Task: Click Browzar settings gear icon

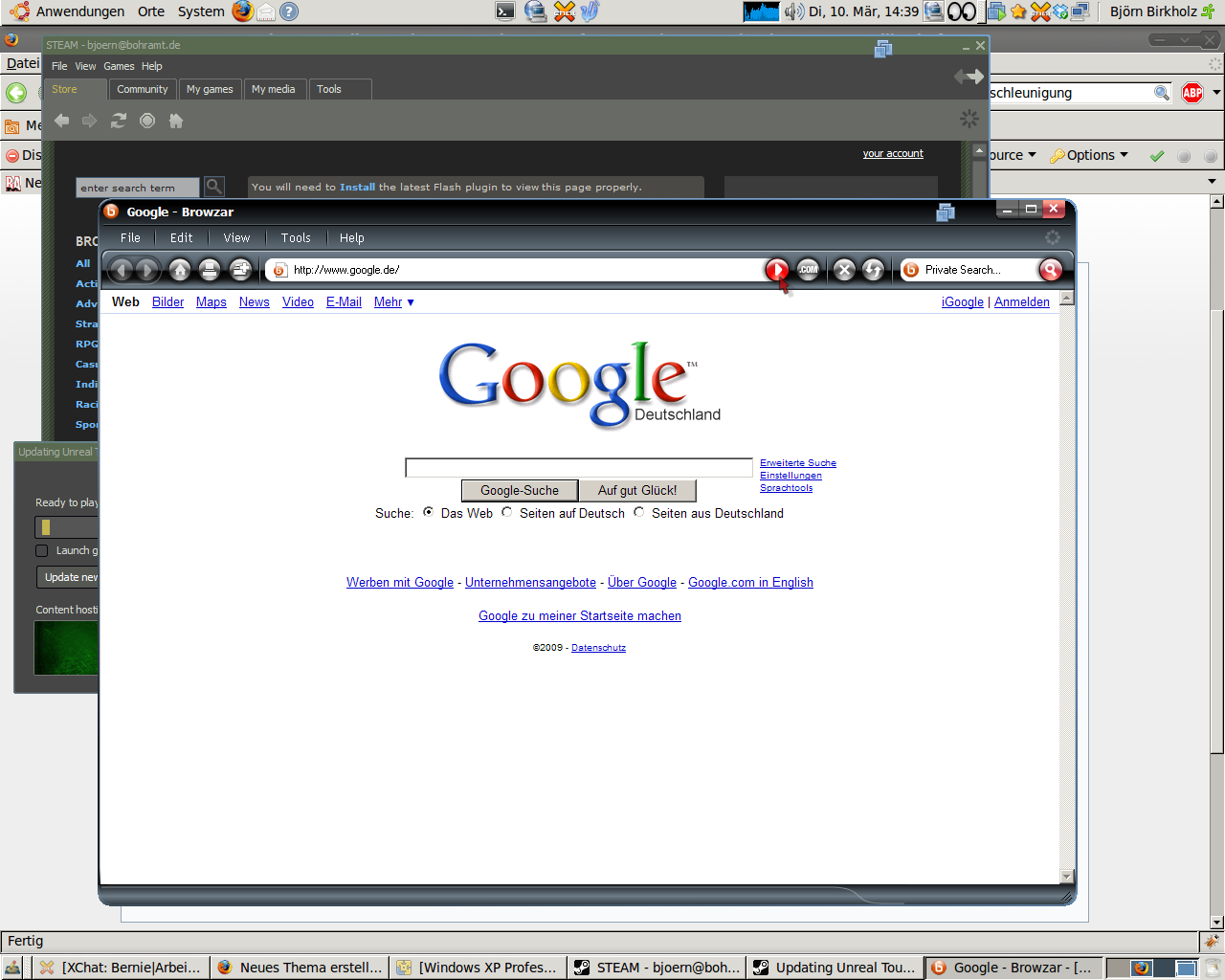Action: click(1053, 237)
